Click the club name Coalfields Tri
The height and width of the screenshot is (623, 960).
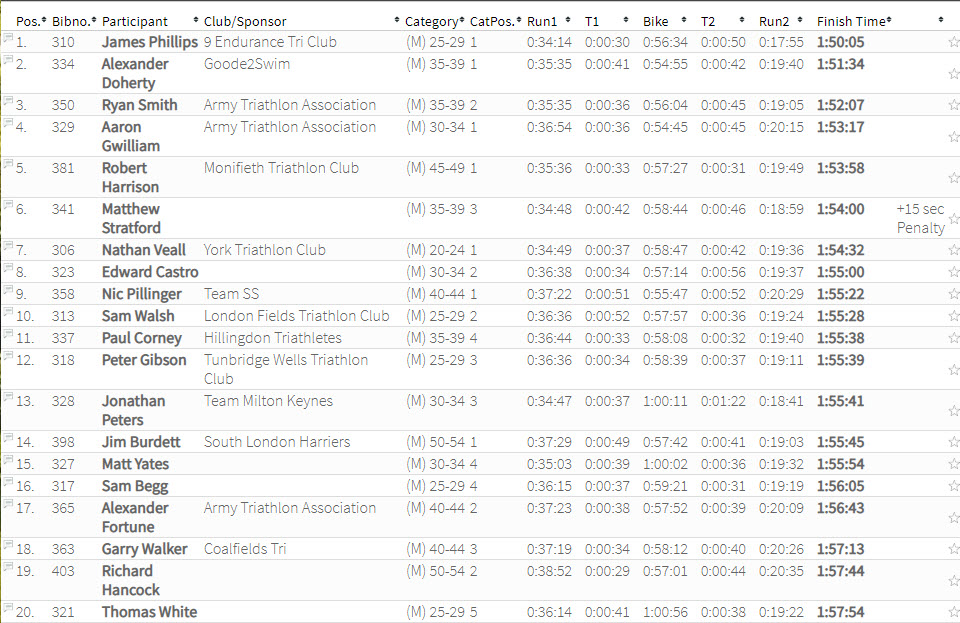tap(245, 550)
